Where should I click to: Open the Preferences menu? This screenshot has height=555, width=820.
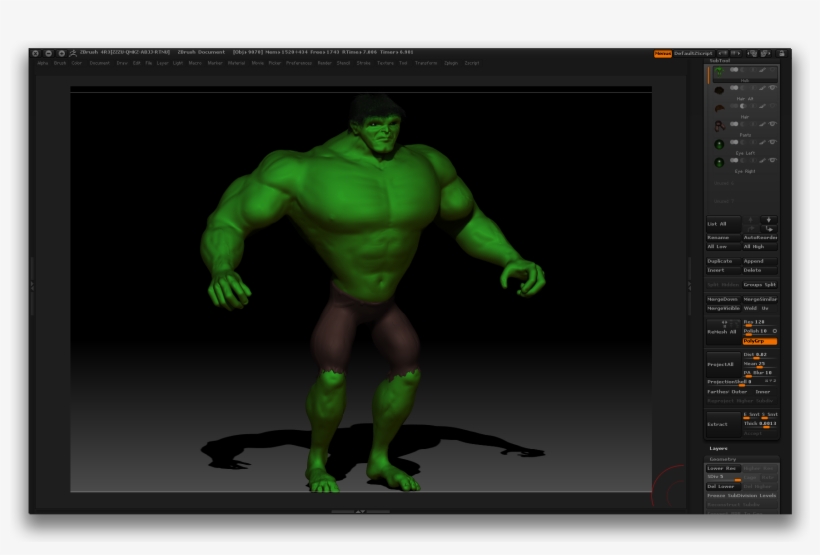(x=299, y=63)
